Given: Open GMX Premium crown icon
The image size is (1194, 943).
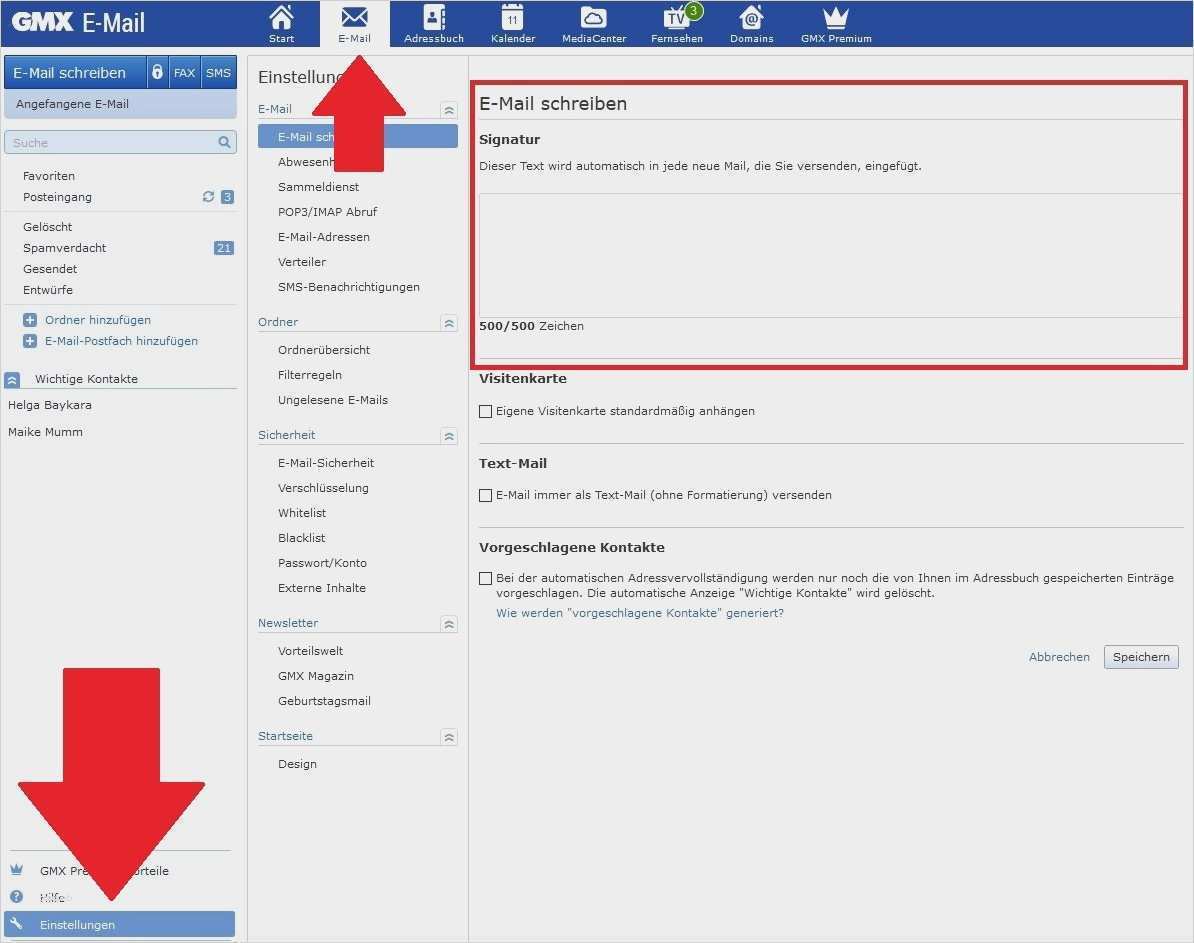Looking at the screenshot, I should click(x=835, y=22).
